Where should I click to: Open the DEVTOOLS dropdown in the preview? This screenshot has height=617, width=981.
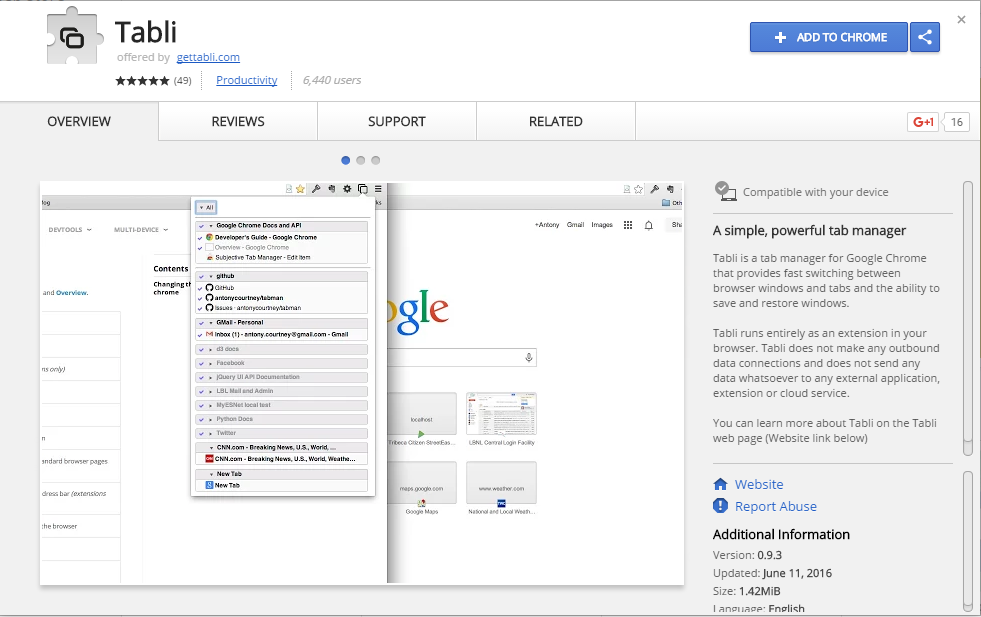click(x=70, y=230)
